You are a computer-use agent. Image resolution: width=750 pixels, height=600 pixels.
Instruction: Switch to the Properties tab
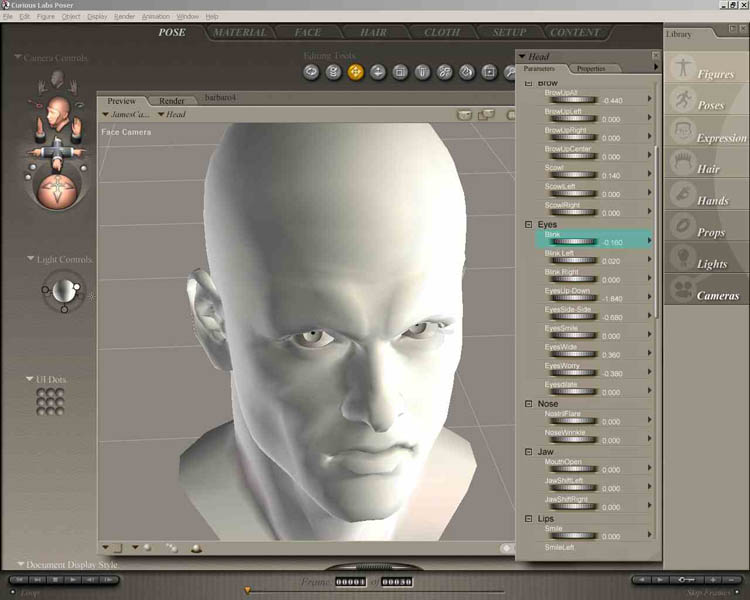click(591, 69)
